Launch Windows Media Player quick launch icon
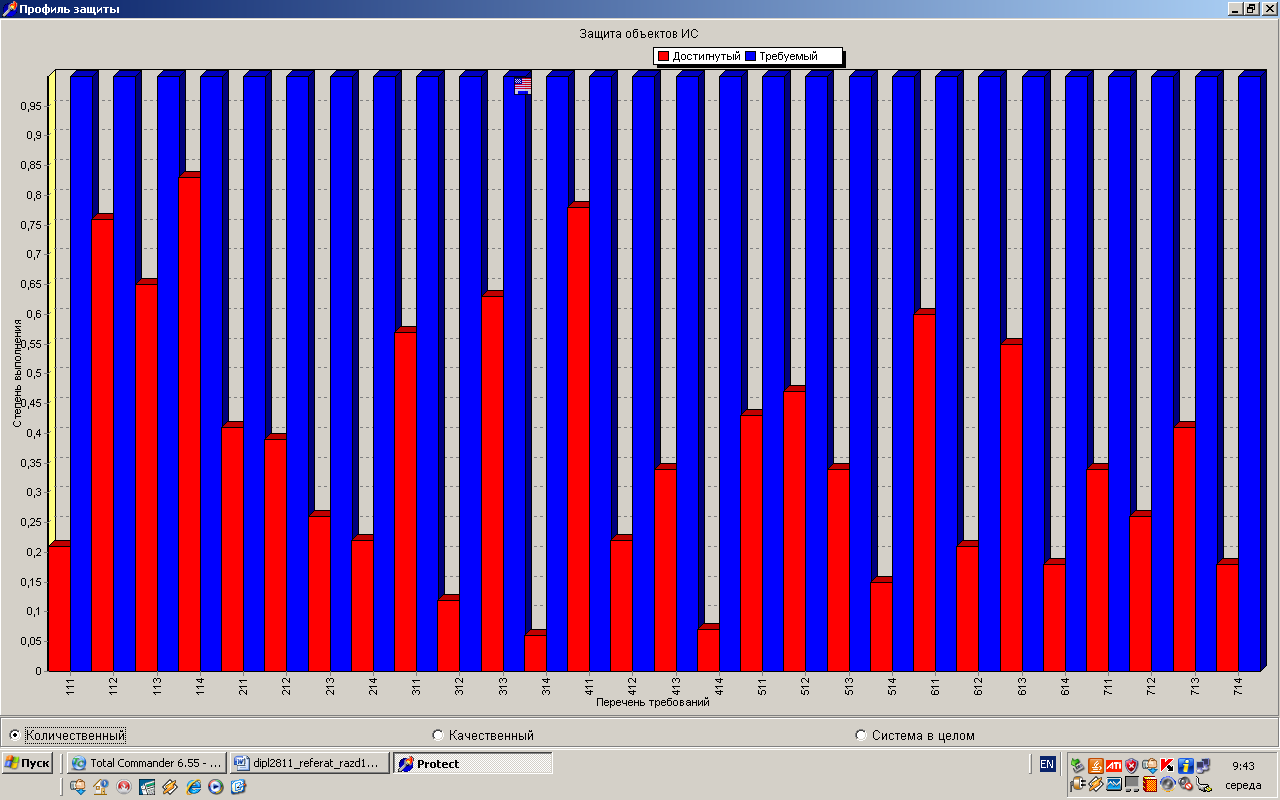This screenshot has width=1280, height=800. [215, 786]
